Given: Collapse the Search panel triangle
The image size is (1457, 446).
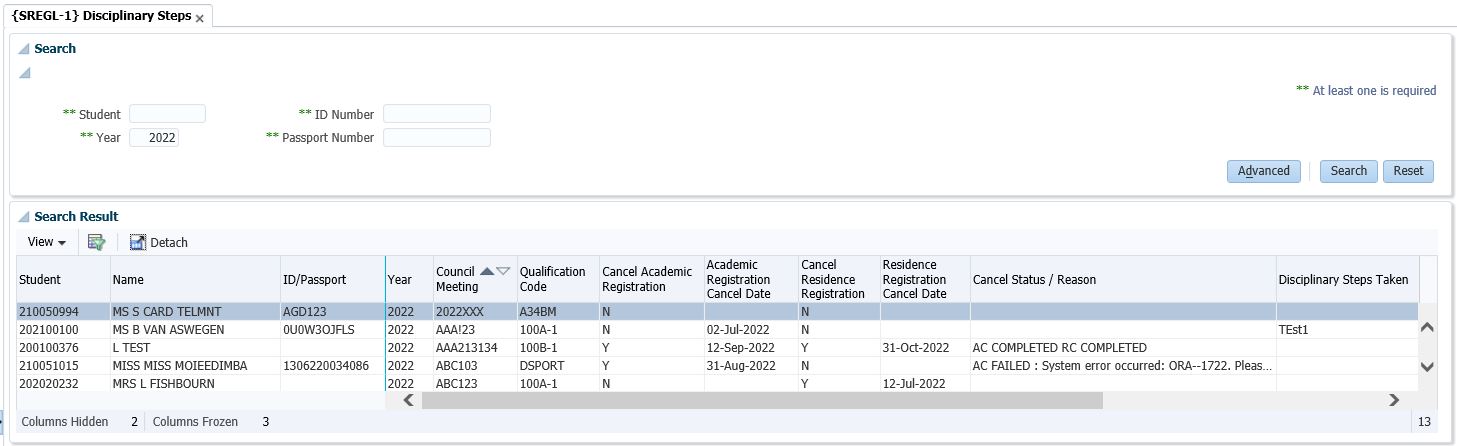Looking at the screenshot, I should pos(24,49).
